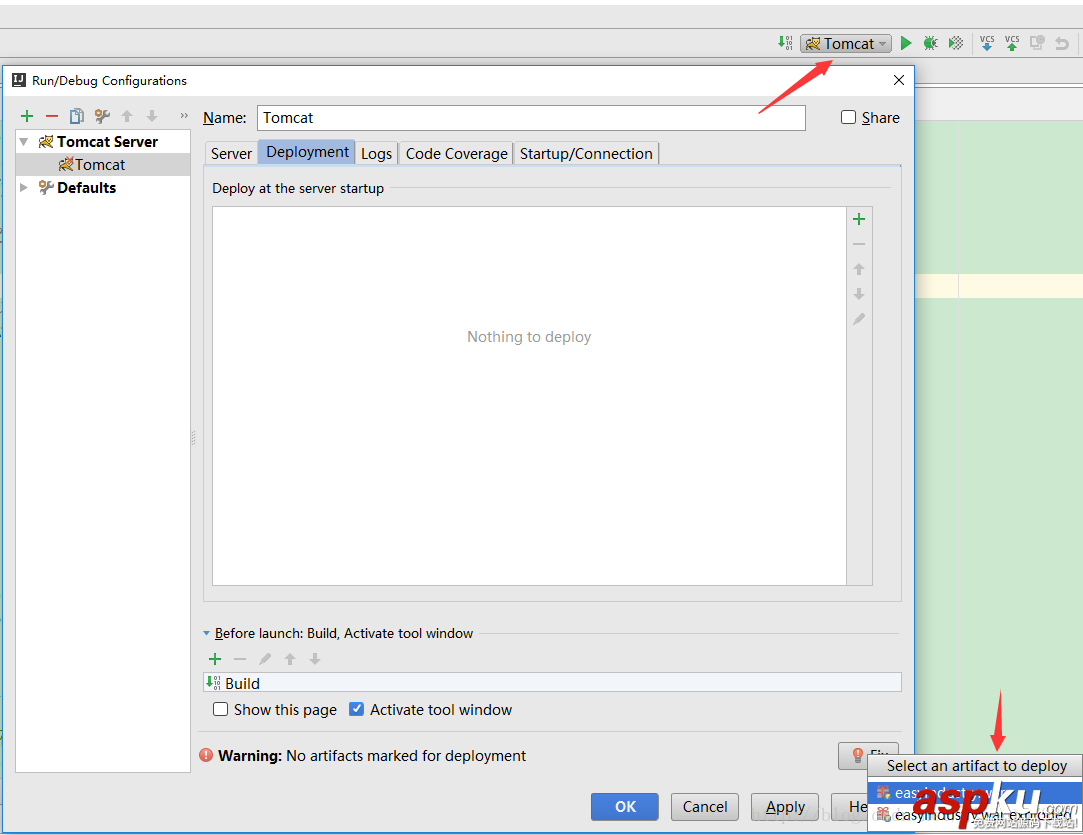Add a before launch task with the plus
Image resolution: width=1083 pixels, height=835 pixels.
click(215, 659)
